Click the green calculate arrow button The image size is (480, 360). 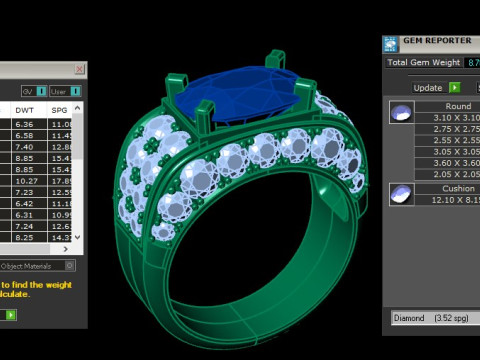pos(11,315)
